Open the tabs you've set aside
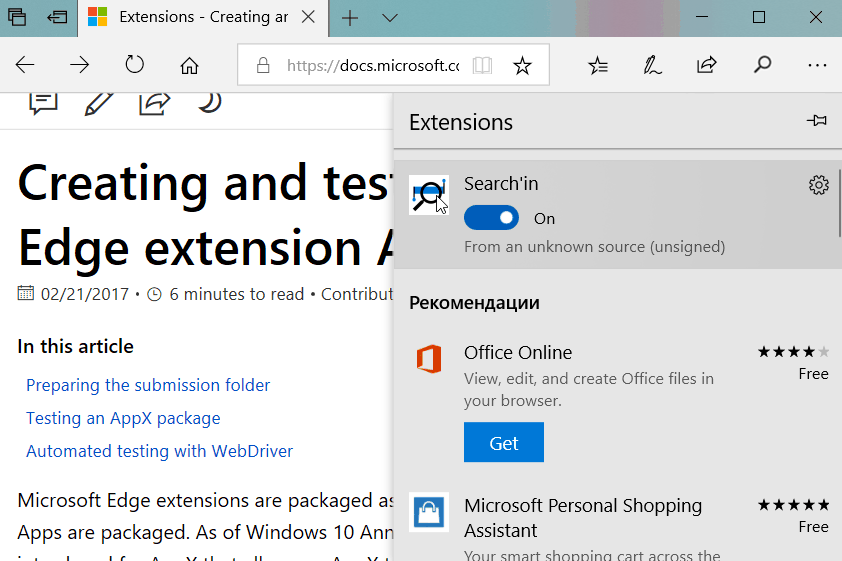 pyautogui.click(x=17, y=17)
